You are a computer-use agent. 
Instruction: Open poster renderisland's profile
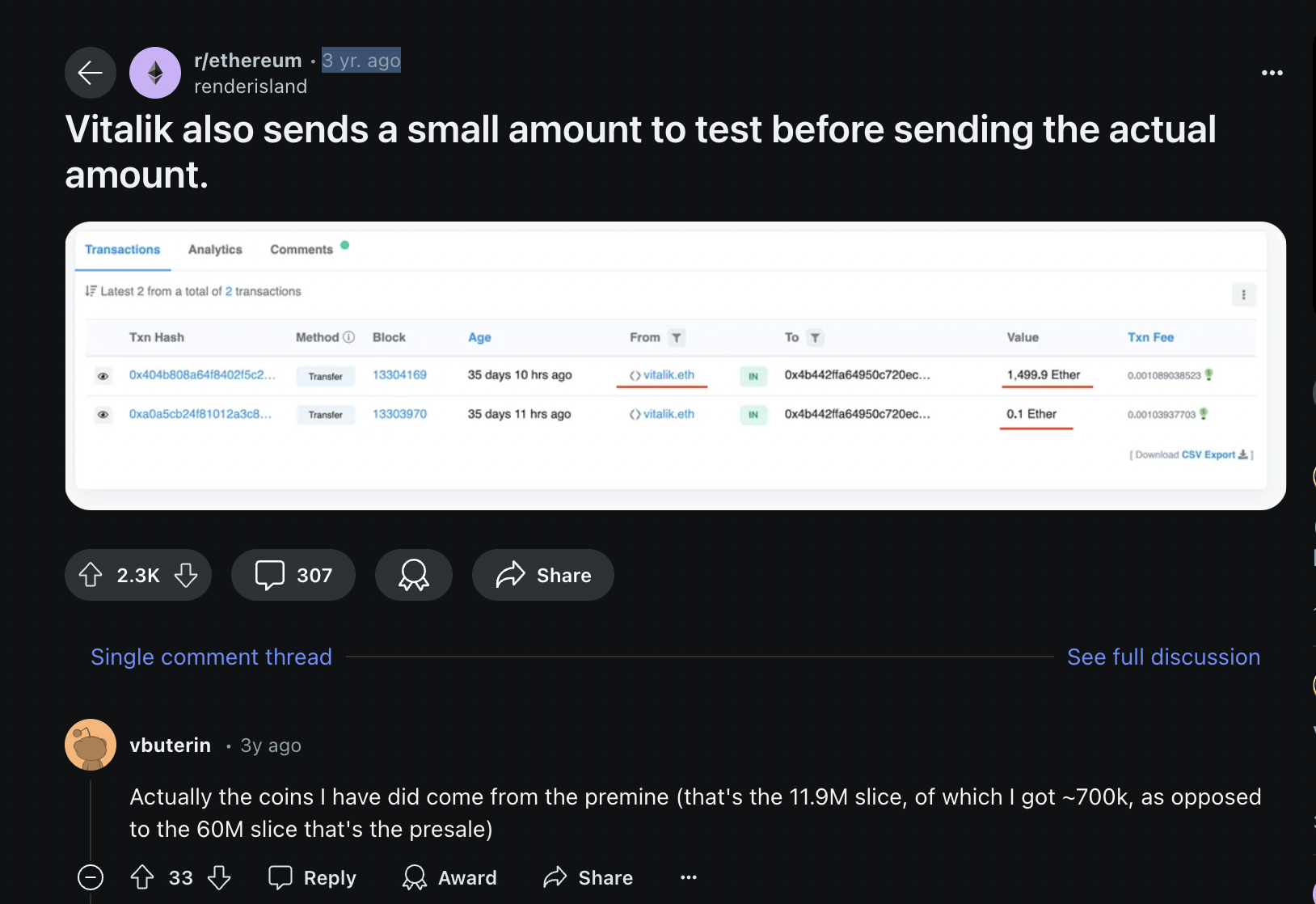[251, 87]
